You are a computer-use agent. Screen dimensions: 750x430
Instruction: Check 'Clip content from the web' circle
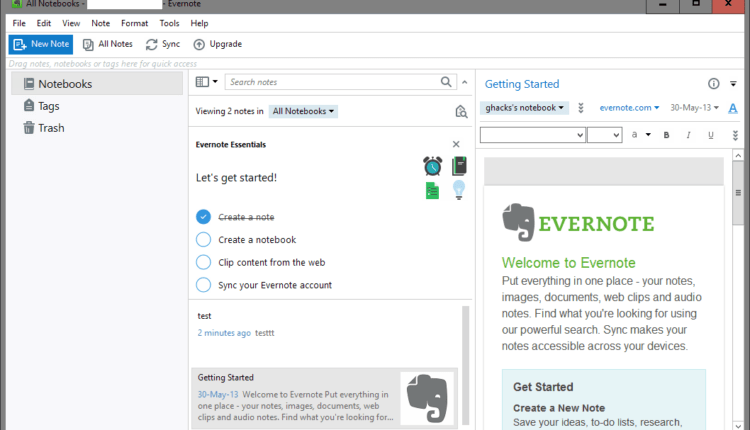[203, 262]
